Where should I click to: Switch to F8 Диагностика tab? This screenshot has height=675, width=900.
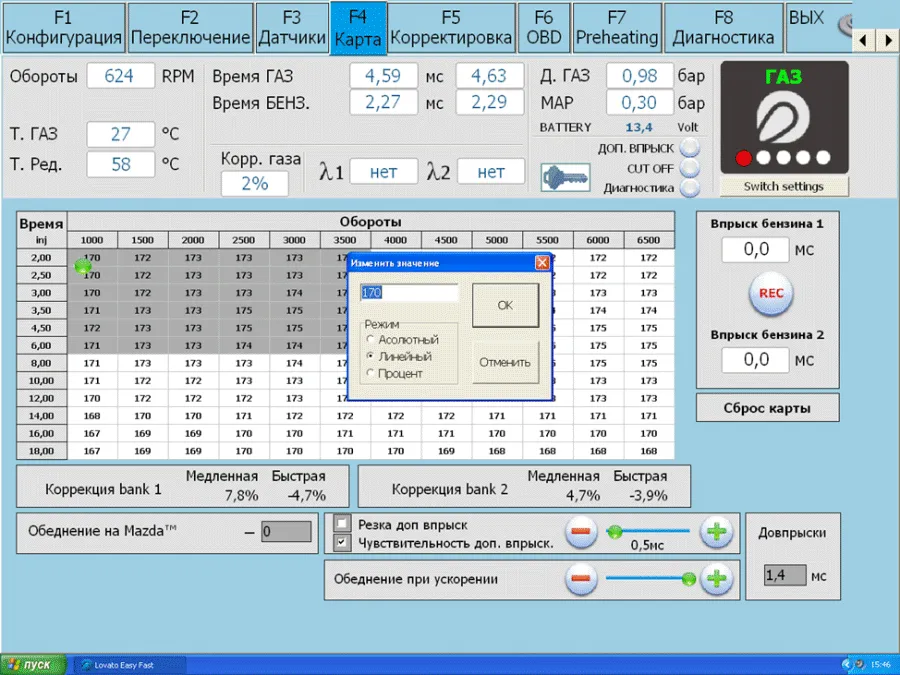pyautogui.click(x=723, y=28)
